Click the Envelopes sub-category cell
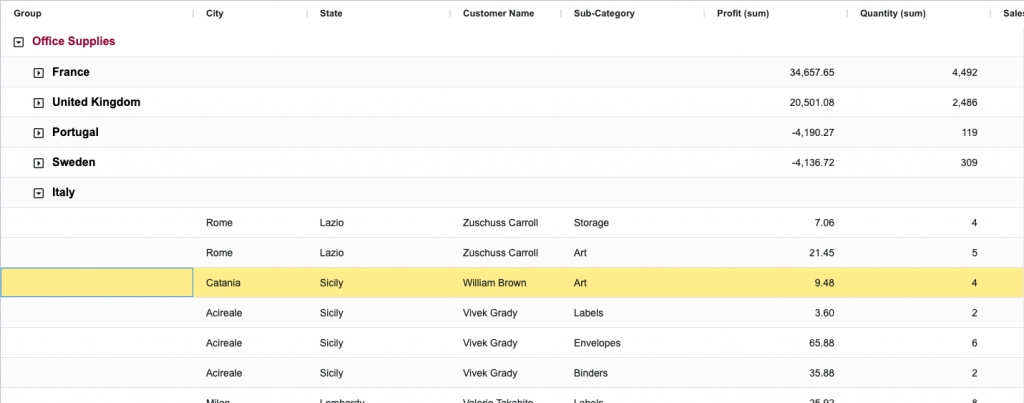 (597, 343)
